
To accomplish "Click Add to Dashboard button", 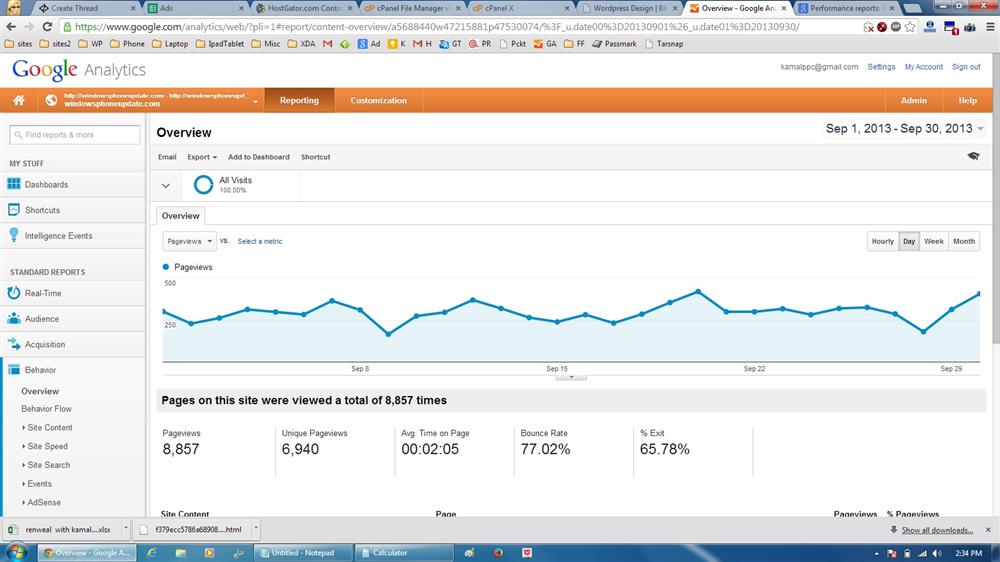I will [258, 157].
